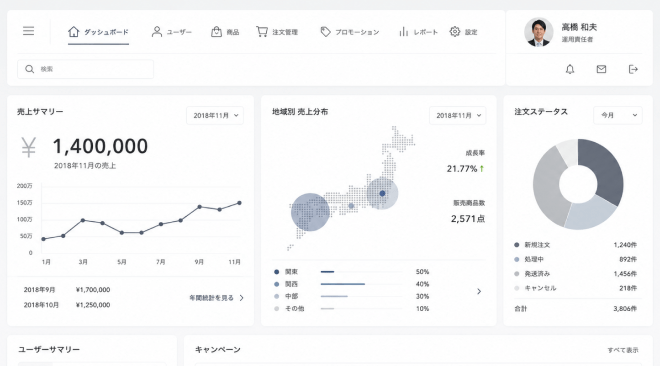The image size is (660, 366).
Task: Click the 関東 legend dot
Action: coord(277,272)
